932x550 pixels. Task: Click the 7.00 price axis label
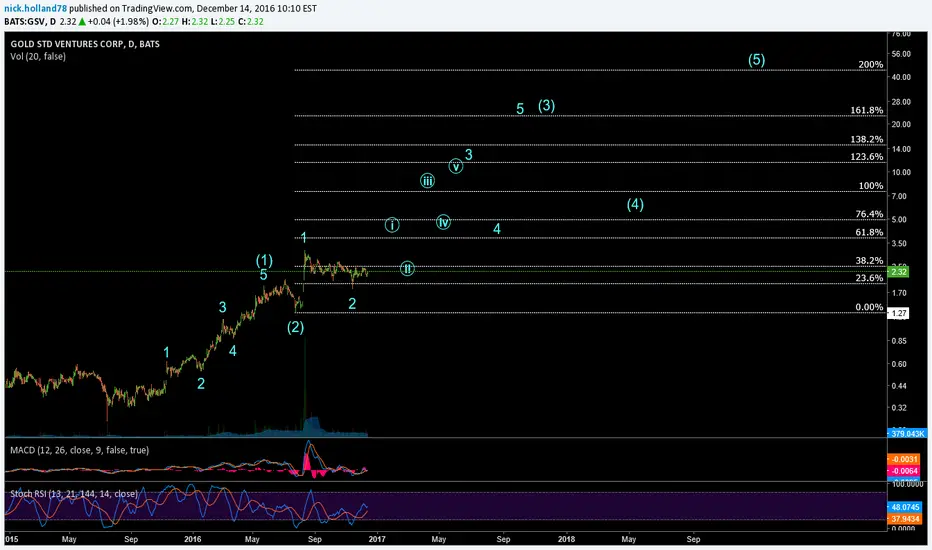[x=899, y=196]
